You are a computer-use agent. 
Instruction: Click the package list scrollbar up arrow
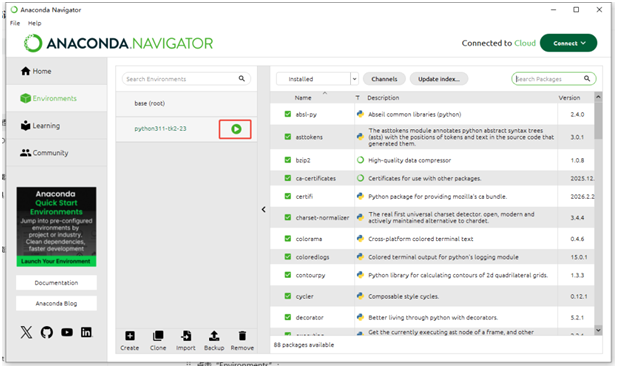point(598,96)
